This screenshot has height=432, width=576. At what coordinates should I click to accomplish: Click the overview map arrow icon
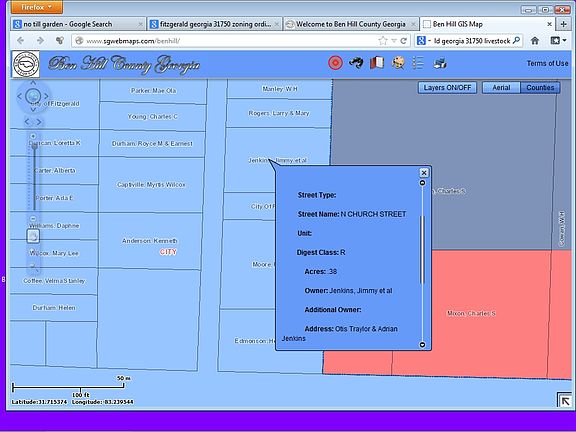pos(565,401)
